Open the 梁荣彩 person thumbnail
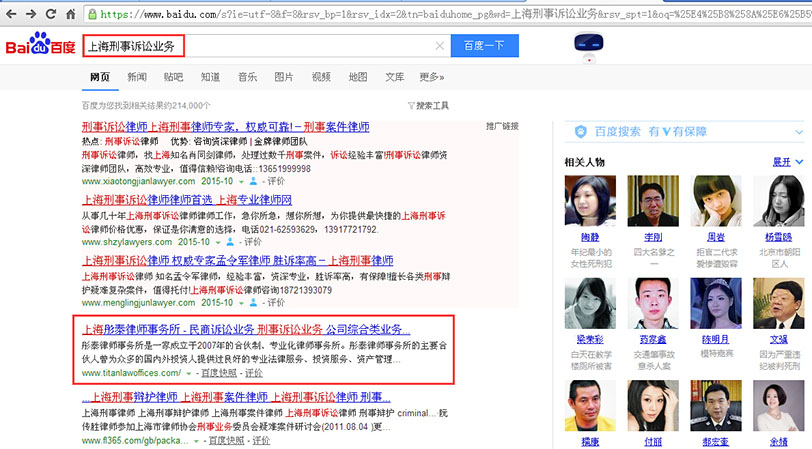Screen dimensions: 812x449 click(590, 303)
